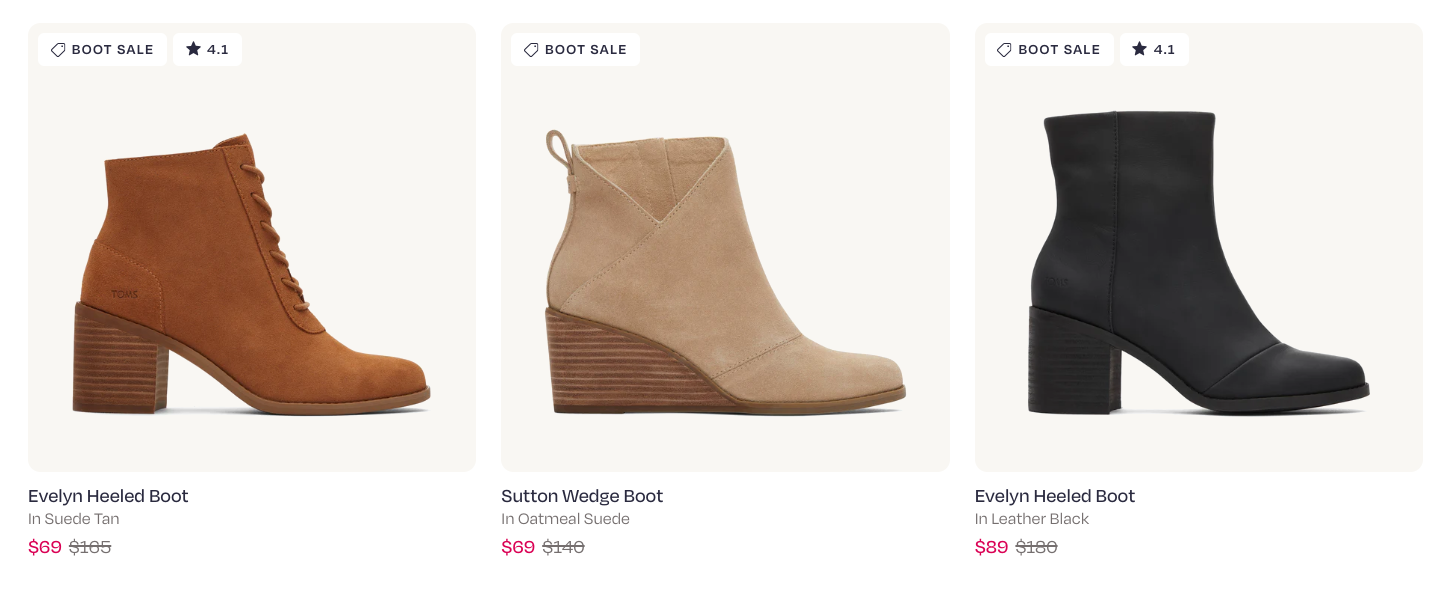
Task: Click the star rating icon on the Leather Black boot
Action: click(x=1139, y=49)
